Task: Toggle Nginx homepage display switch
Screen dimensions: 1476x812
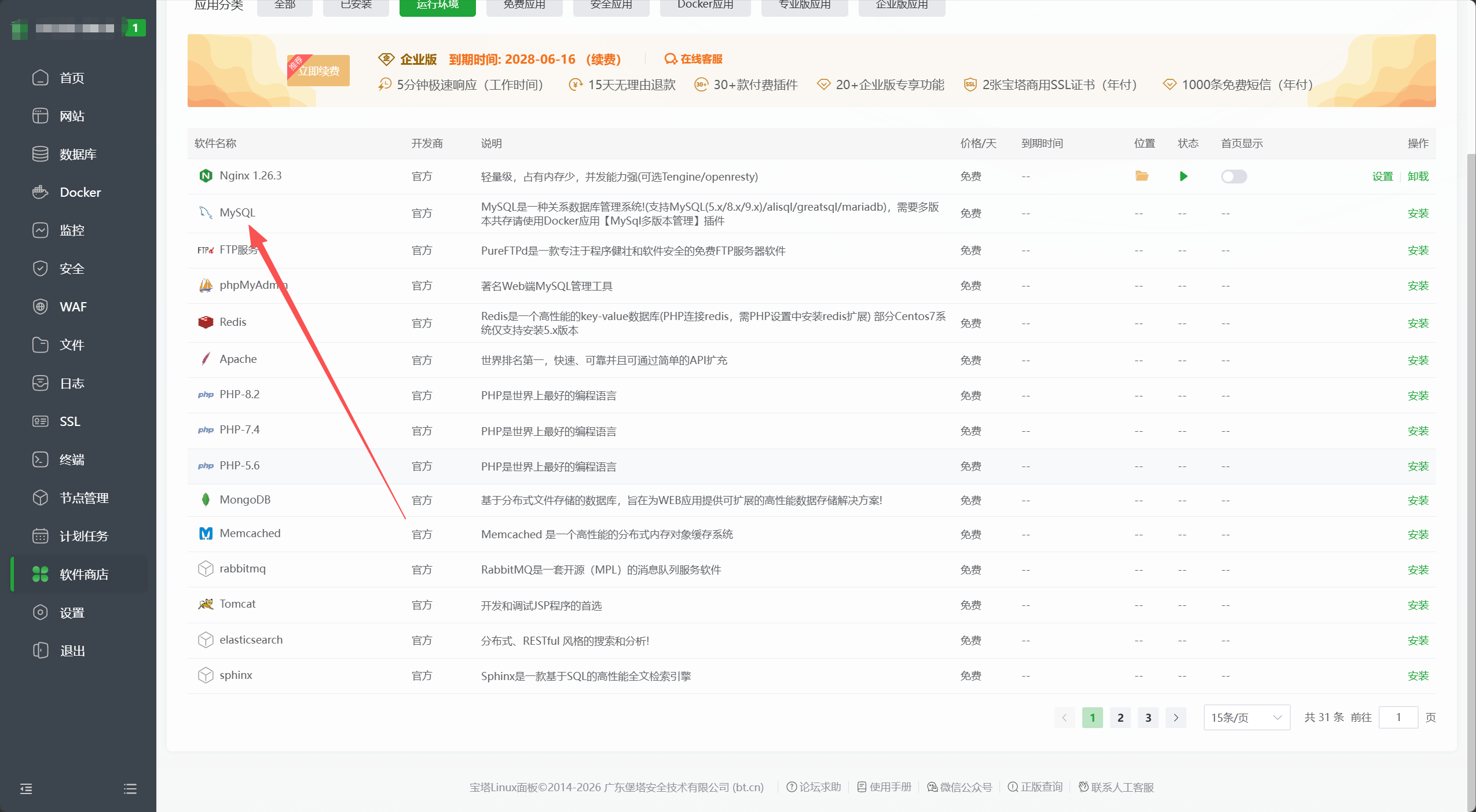Action: pos(1234,177)
